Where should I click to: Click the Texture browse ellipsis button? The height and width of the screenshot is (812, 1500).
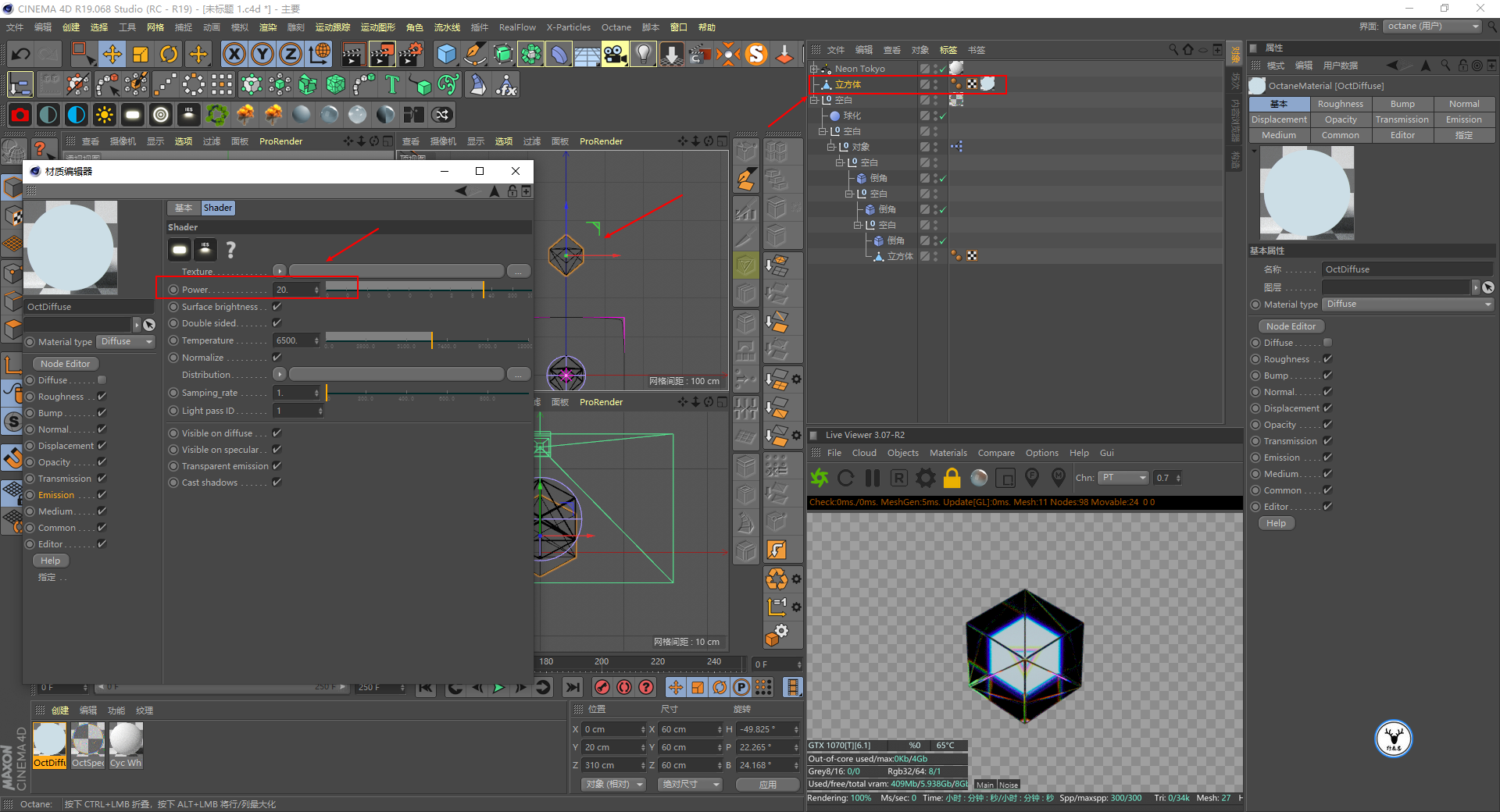click(x=519, y=271)
